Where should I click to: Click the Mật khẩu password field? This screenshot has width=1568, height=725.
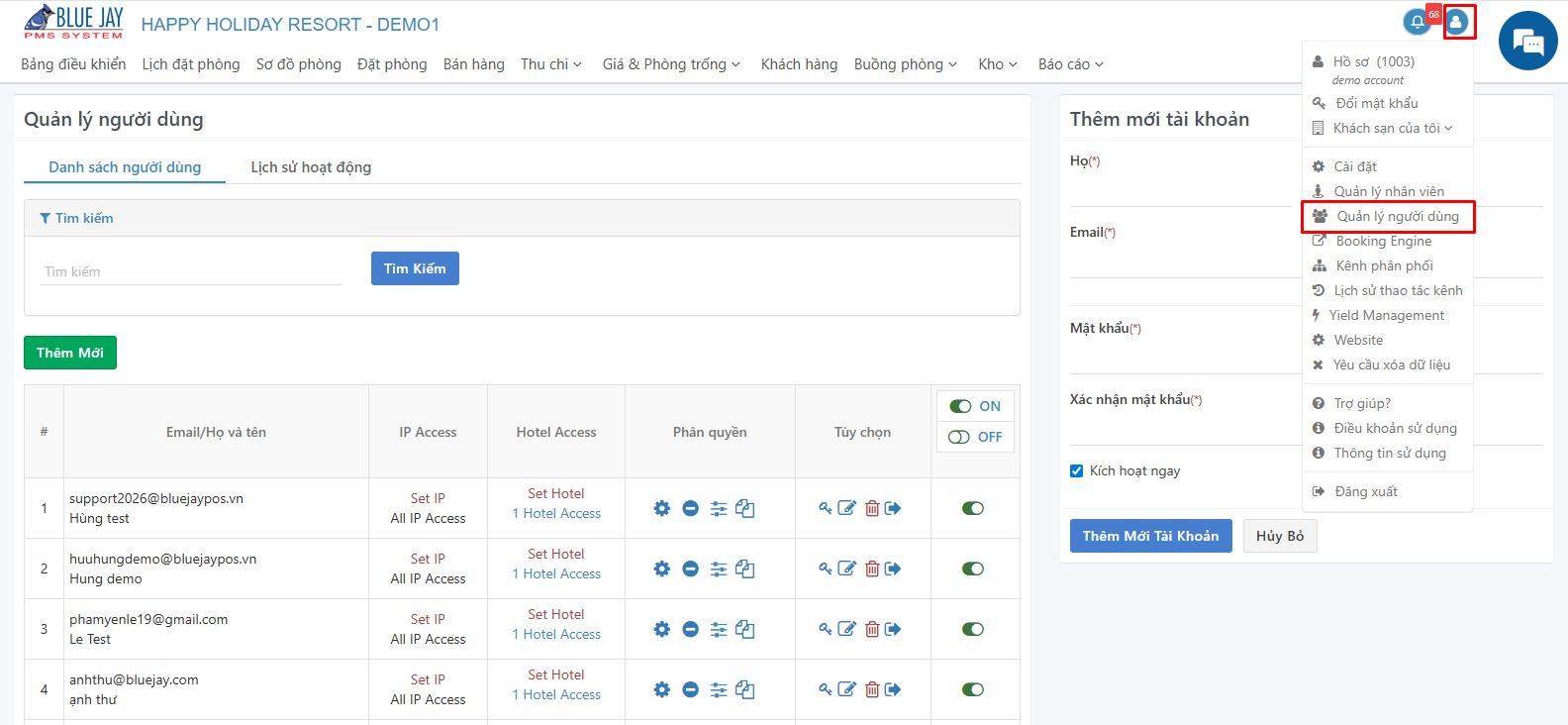[x=1186, y=357]
